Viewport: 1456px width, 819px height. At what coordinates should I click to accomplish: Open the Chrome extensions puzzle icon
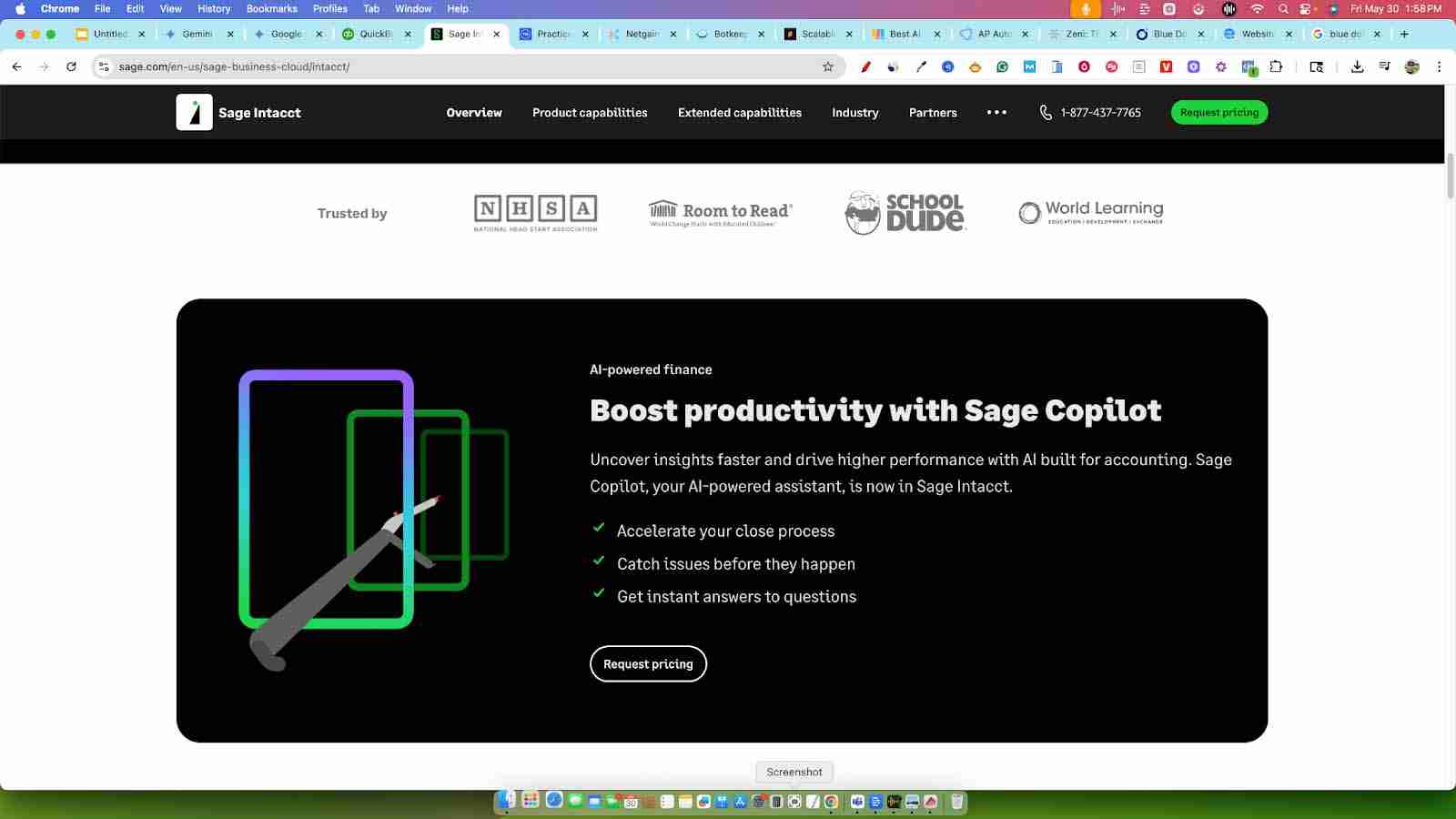click(1276, 66)
